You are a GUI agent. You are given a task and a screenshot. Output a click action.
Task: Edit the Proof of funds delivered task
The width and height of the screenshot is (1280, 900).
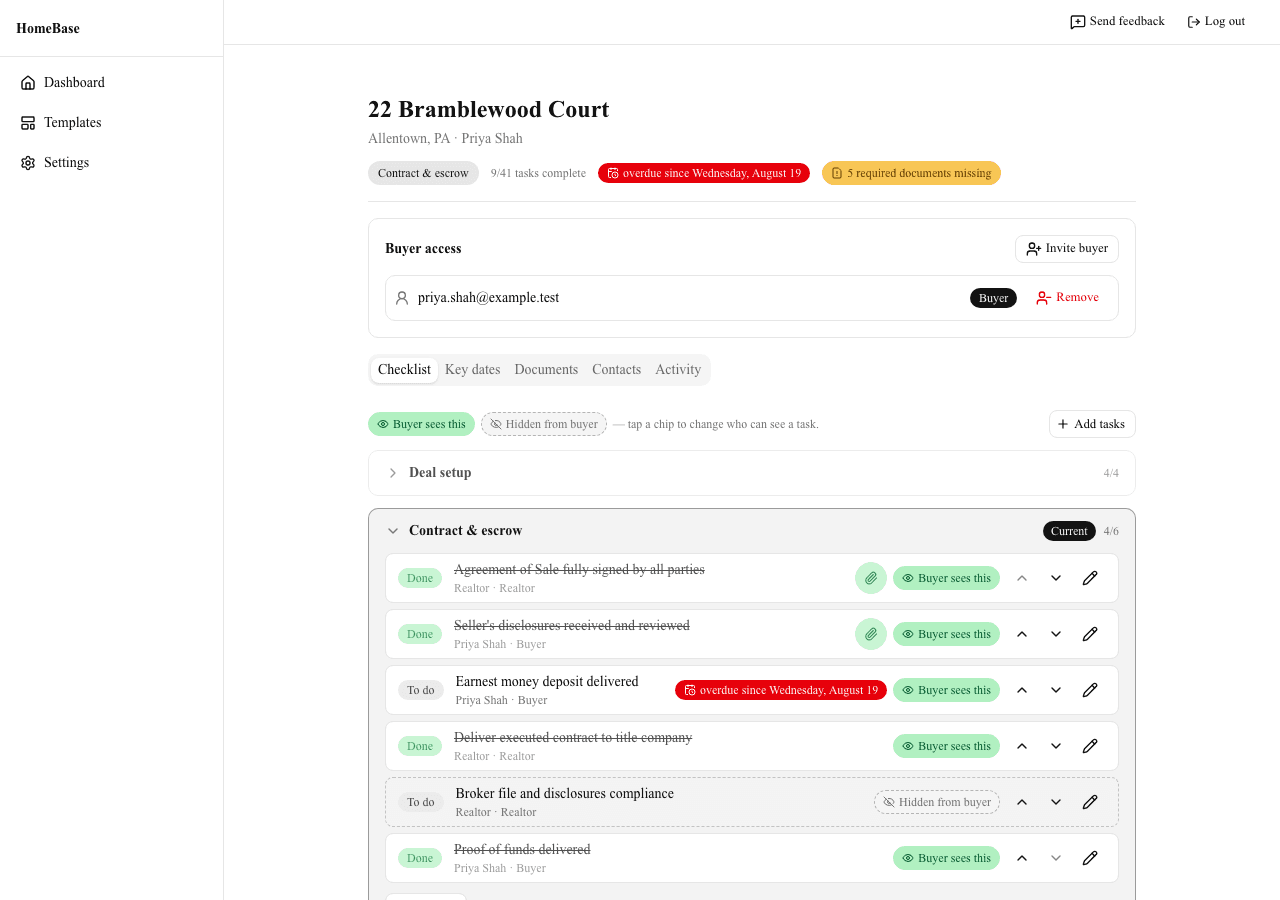click(x=1090, y=858)
